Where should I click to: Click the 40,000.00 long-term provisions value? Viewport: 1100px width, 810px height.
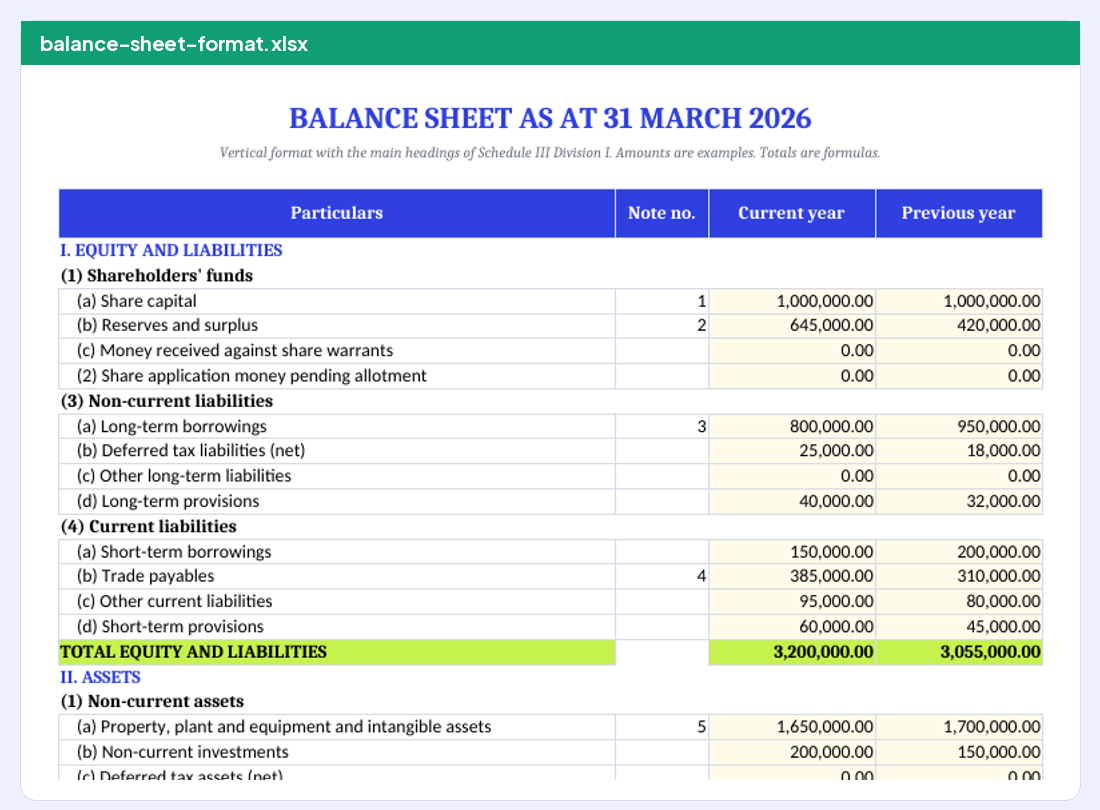coord(791,501)
